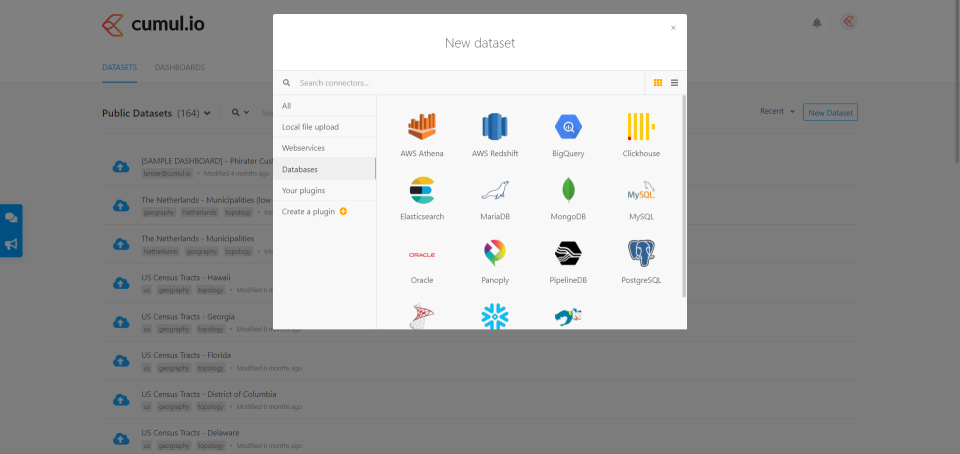Viewport: 960px width, 454px height.
Task: Pick the Snowflake connector icon
Action: [495, 316]
